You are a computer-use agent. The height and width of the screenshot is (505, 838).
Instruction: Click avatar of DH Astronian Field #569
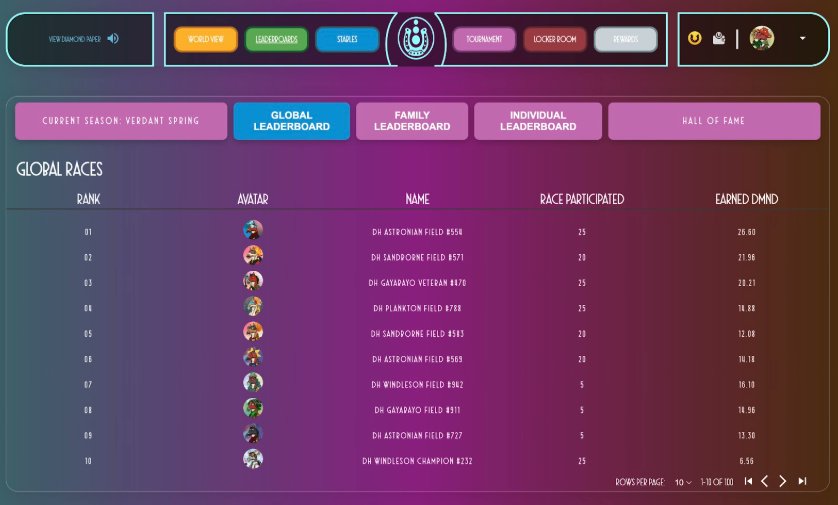(x=253, y=357)
